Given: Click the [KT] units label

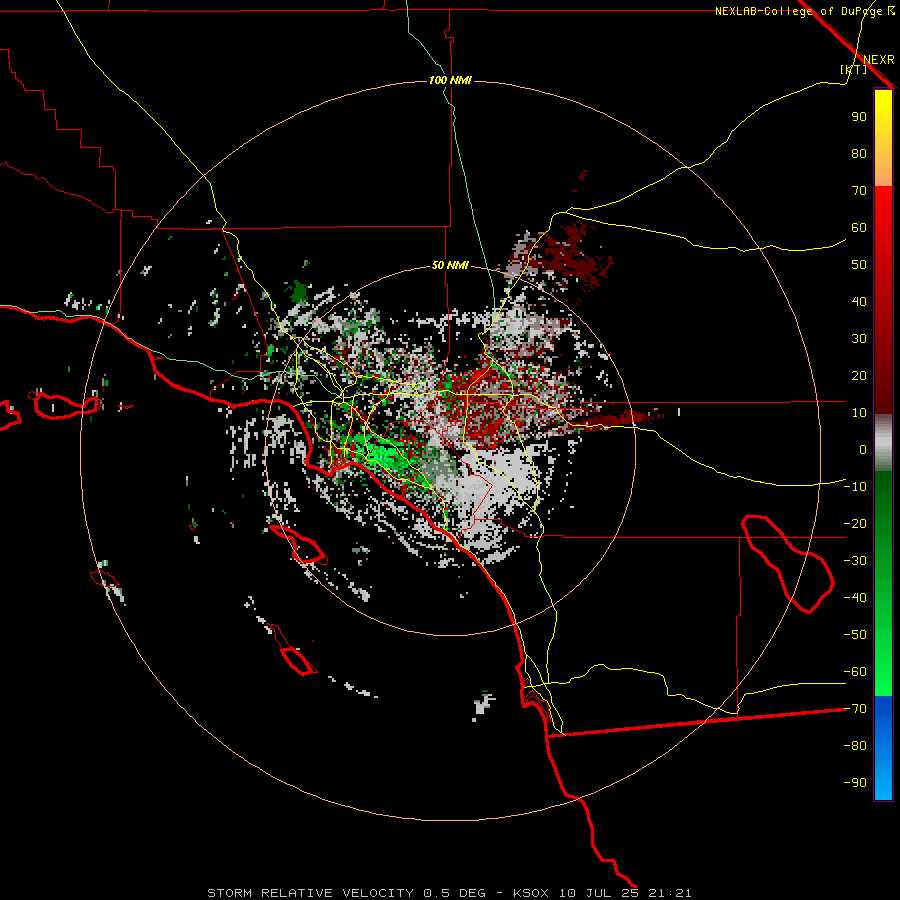Looking at the screenshot, I should [x=853, y=69].
